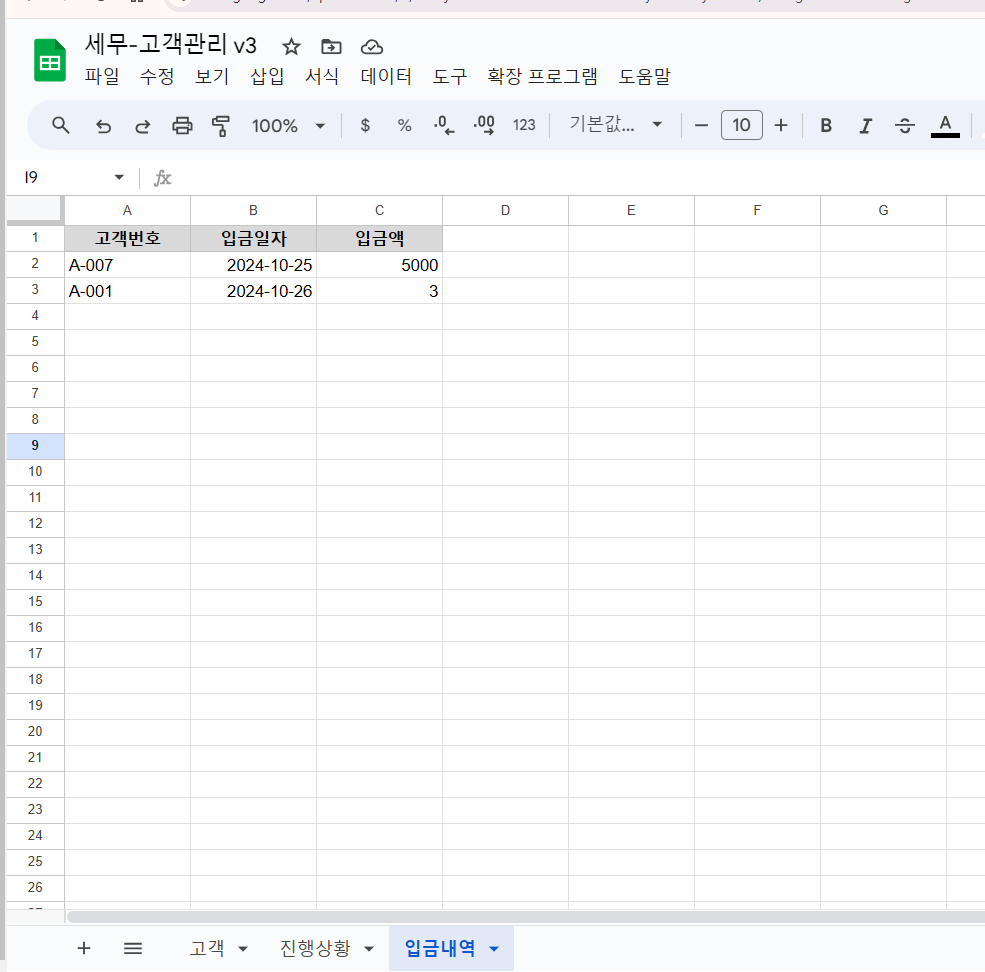
Task: Toggle bold formatting
Action: pyautogui.click(x=826, y=126)
